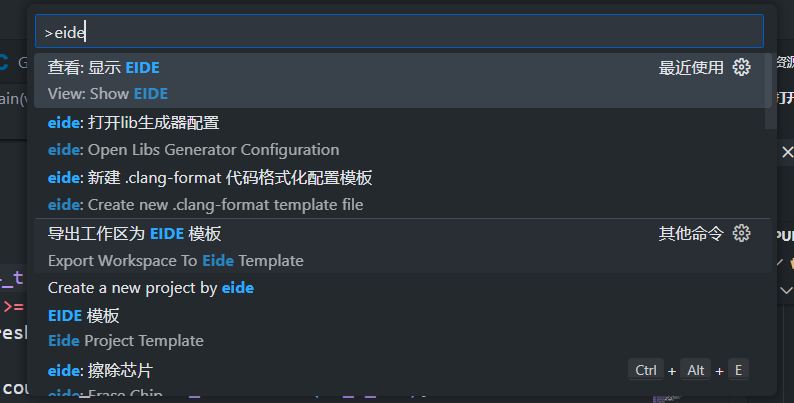Open keybinding gear for Export Workspace command
This screenshot has width=794, height=403.
click(741, 233)
